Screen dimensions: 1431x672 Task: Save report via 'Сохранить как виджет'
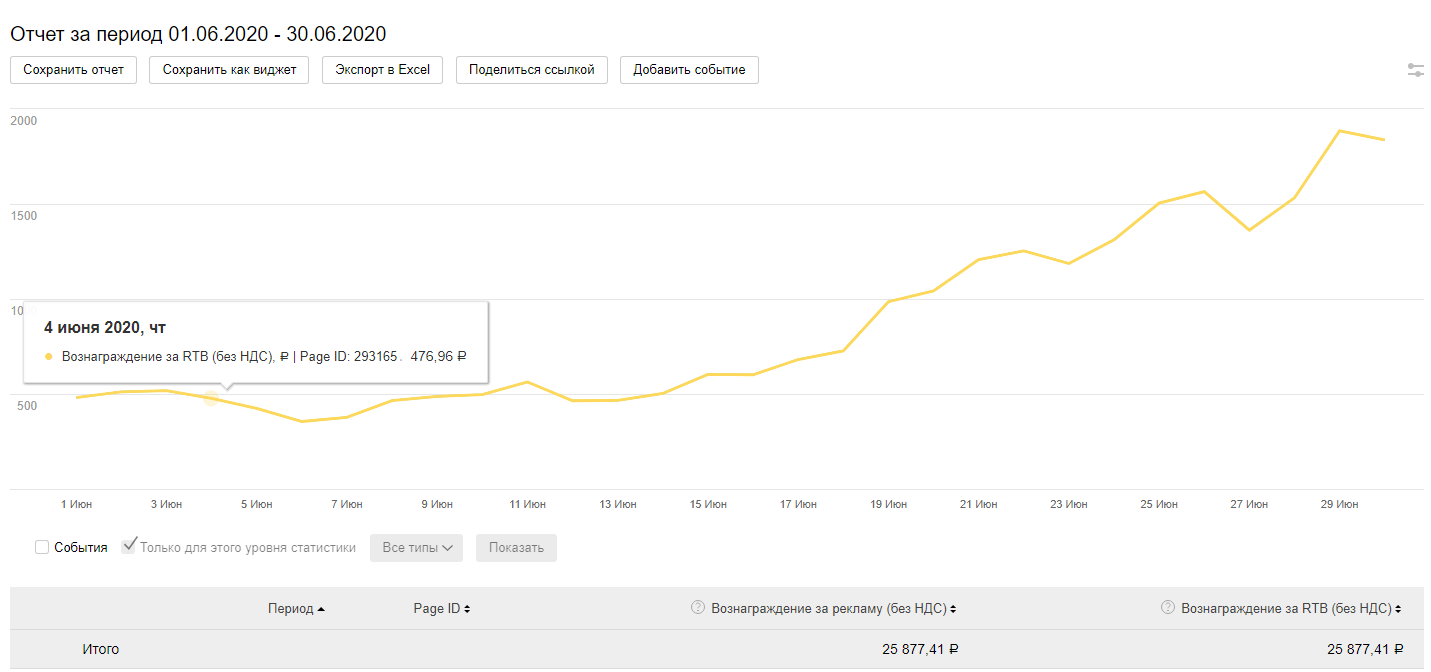(229, 70)
